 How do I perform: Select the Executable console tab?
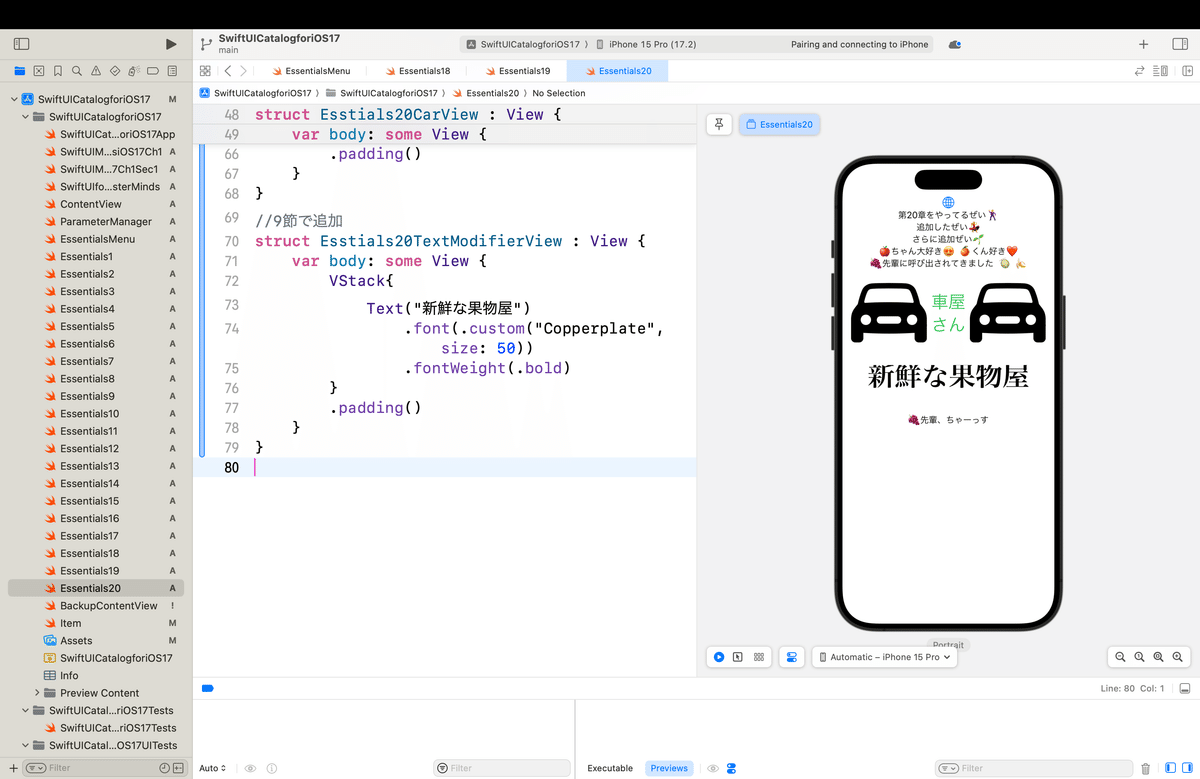pyautogui.click(x=610, y=768)
